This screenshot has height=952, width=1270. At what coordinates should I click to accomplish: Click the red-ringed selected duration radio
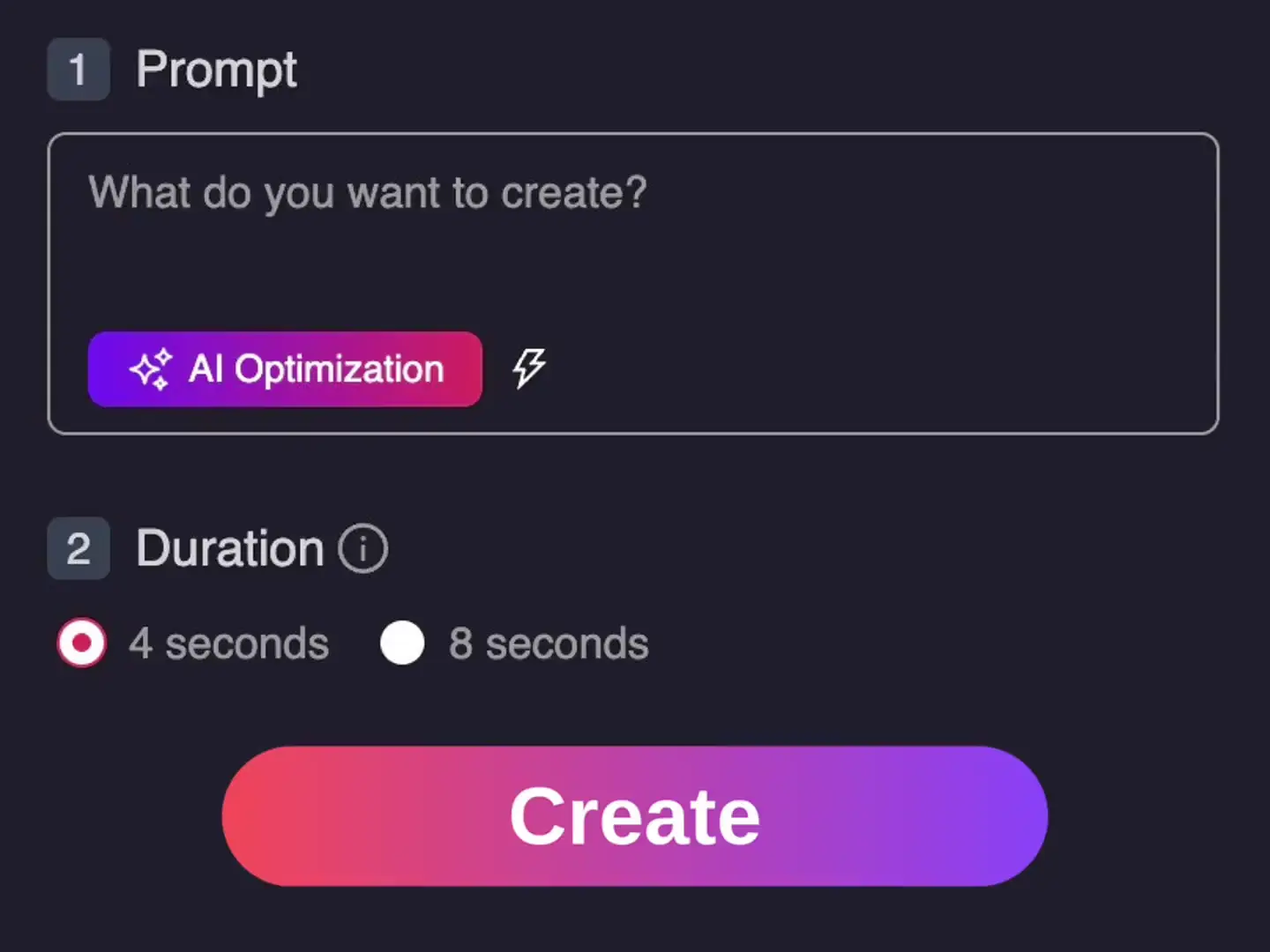click(82, 643)
